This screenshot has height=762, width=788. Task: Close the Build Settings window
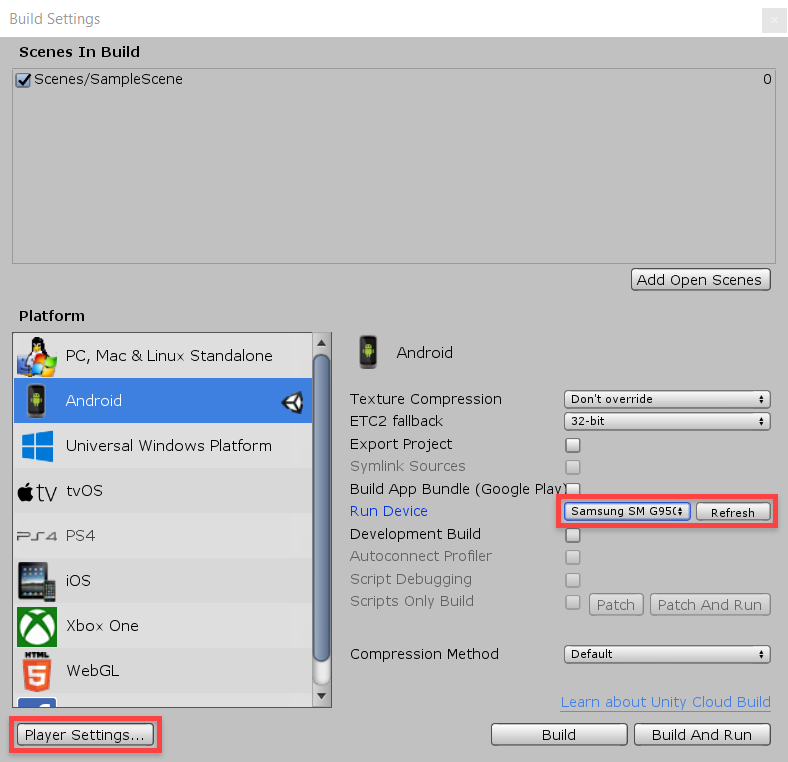pos(774,20)
